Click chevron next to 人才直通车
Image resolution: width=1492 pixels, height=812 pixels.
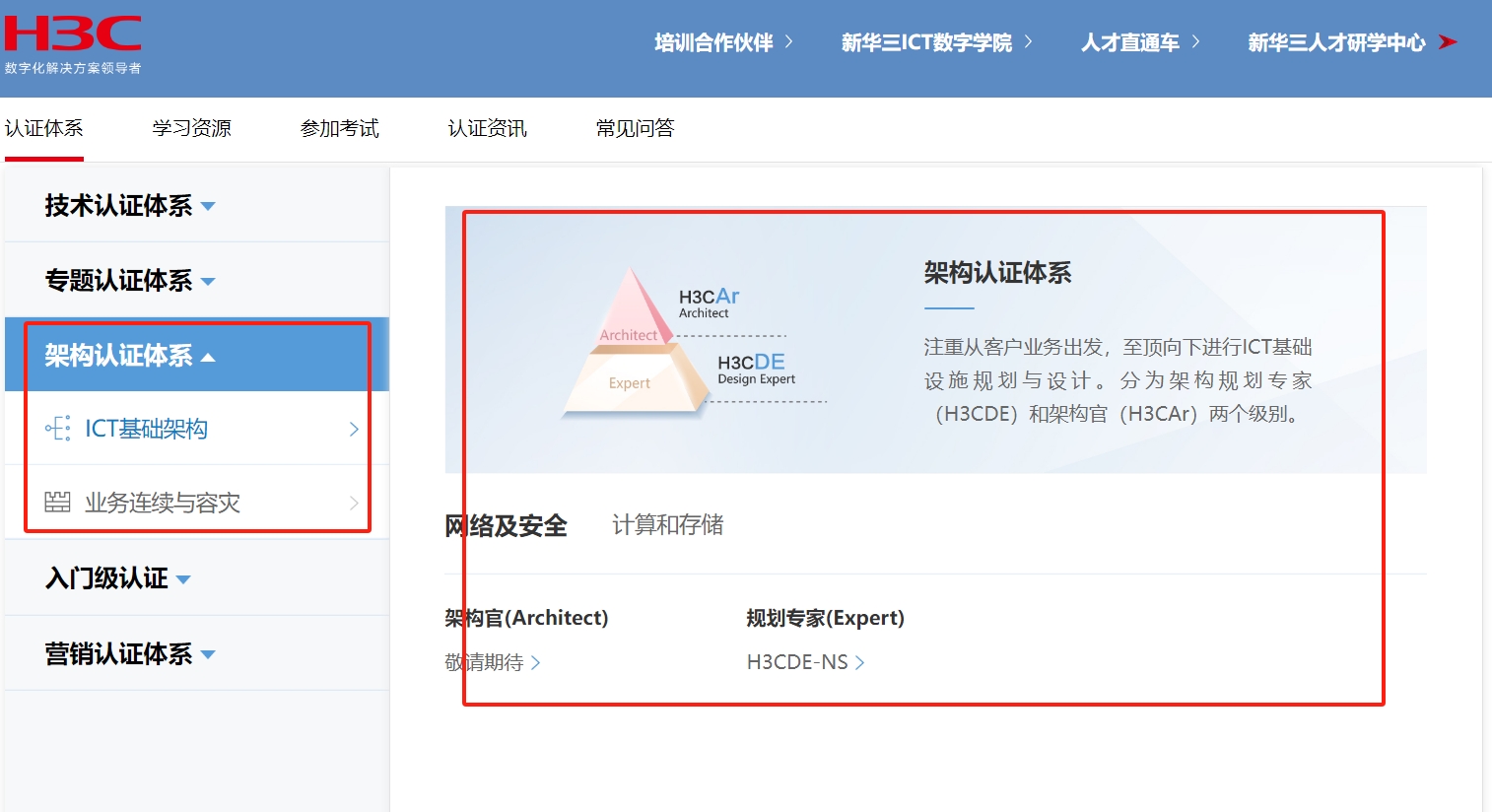pyautogui.click(x=1195, y=41)
